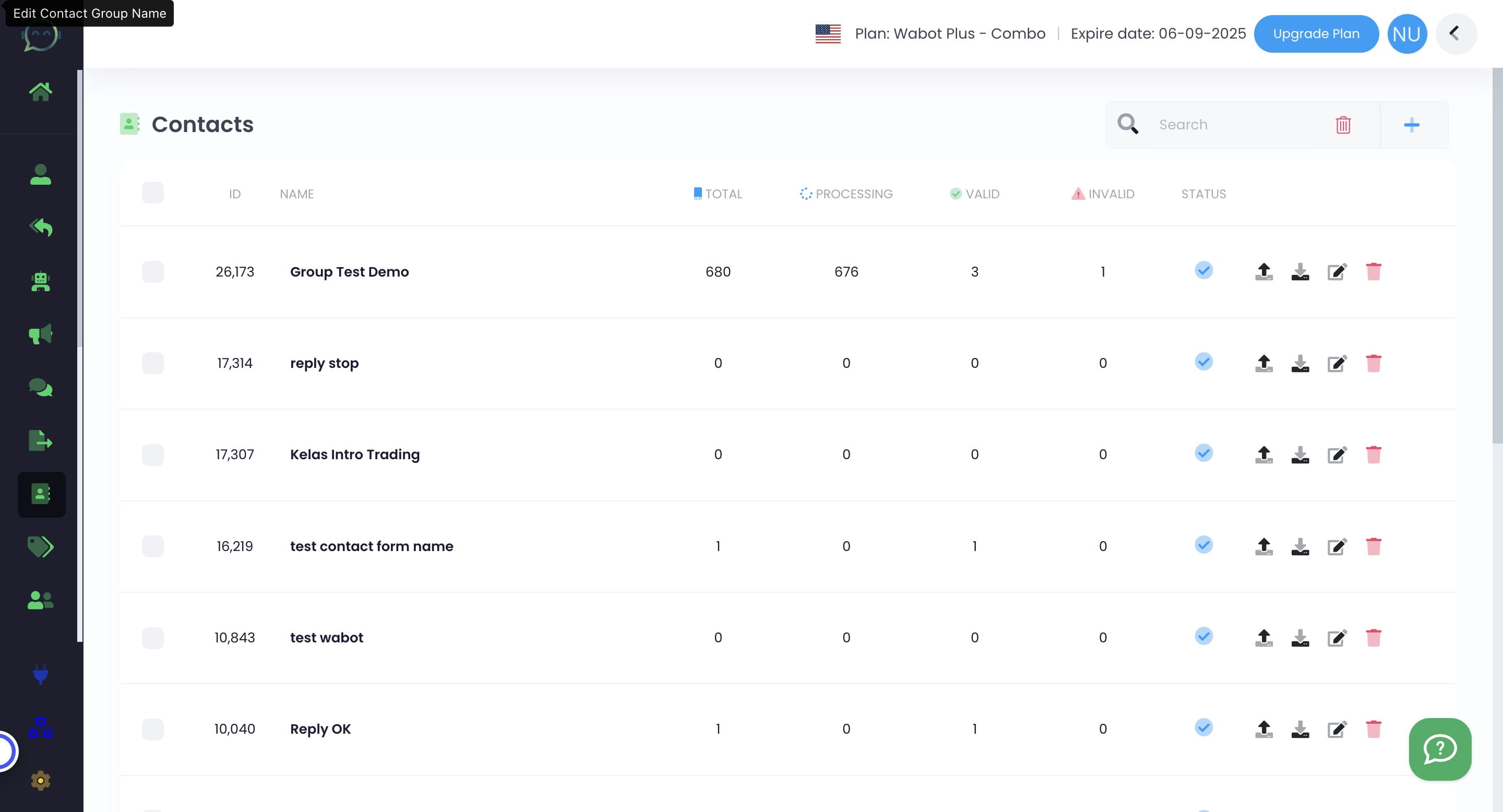1503x812 pixels.
Task: Collapse panel with the top-right chevron button
Action: tap(1456, 34)
